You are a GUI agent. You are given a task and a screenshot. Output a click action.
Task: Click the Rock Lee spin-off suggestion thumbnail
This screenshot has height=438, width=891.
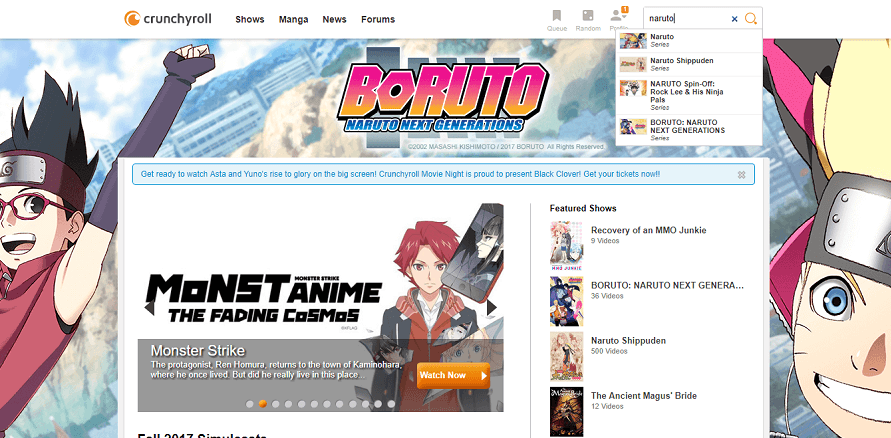point(633,87)
